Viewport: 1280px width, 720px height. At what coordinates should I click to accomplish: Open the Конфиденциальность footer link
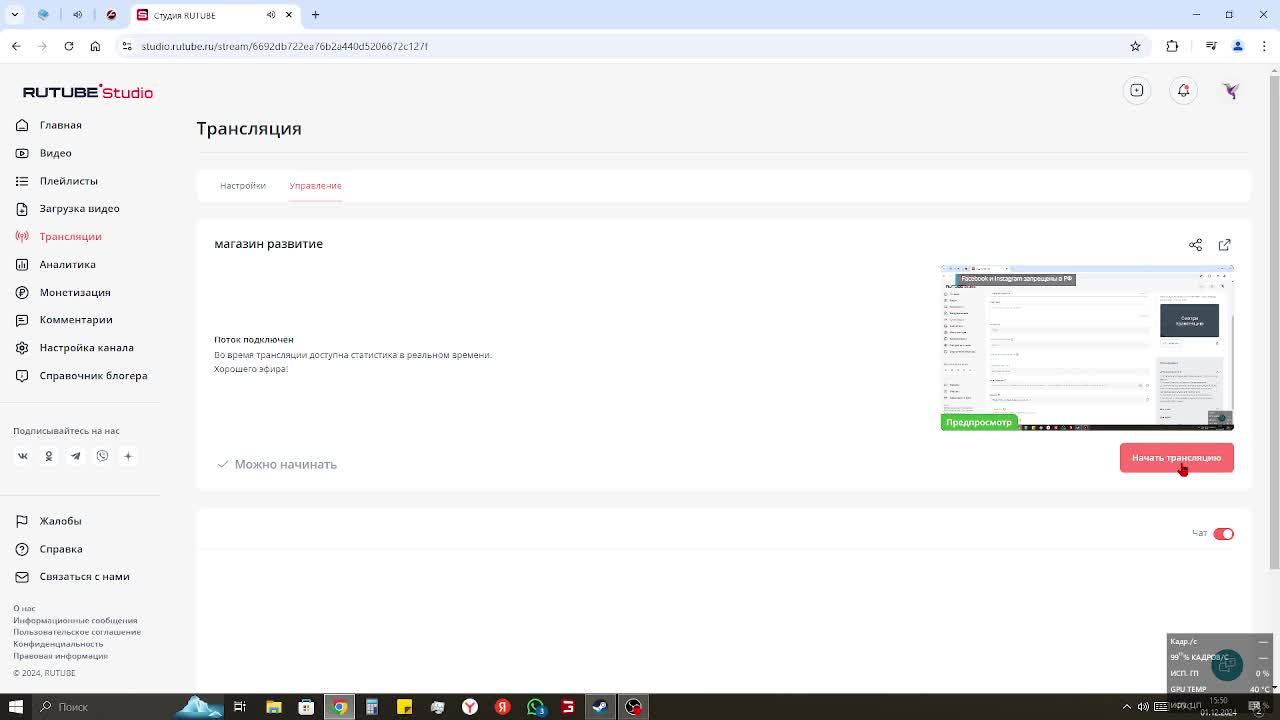pyautogui.click(x=58, y=644)
